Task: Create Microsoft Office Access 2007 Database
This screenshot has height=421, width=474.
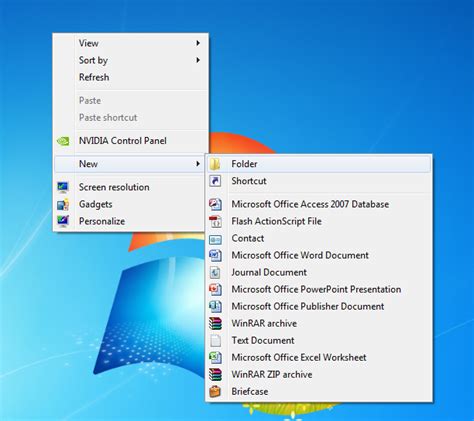Action: 319,204
